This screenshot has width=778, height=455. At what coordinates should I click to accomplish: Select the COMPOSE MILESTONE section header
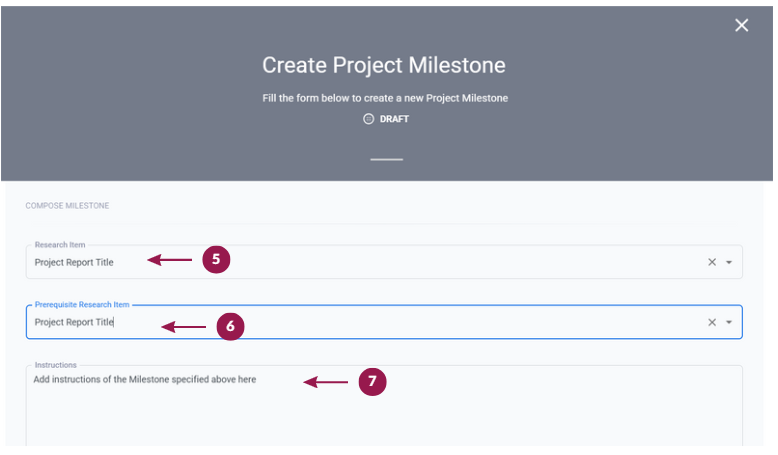67,205
